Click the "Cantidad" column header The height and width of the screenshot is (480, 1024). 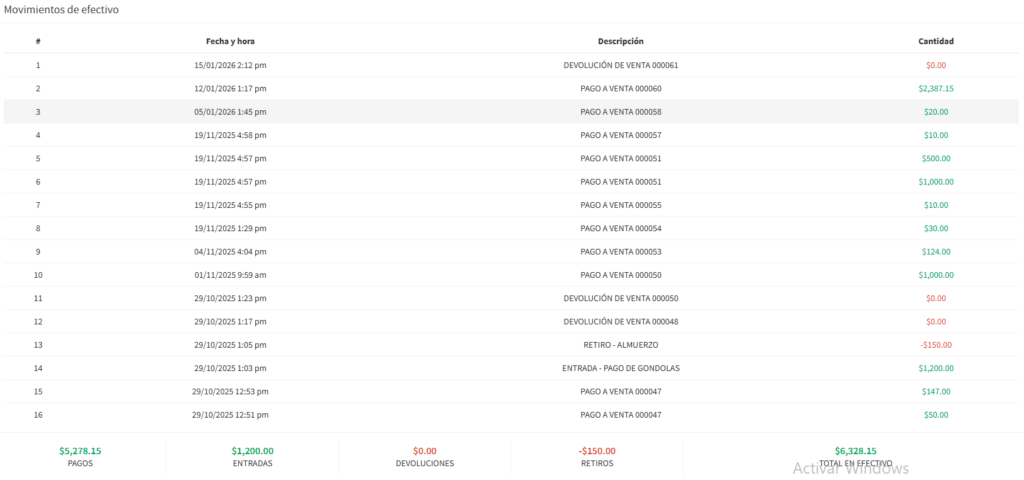pos(936,41)
